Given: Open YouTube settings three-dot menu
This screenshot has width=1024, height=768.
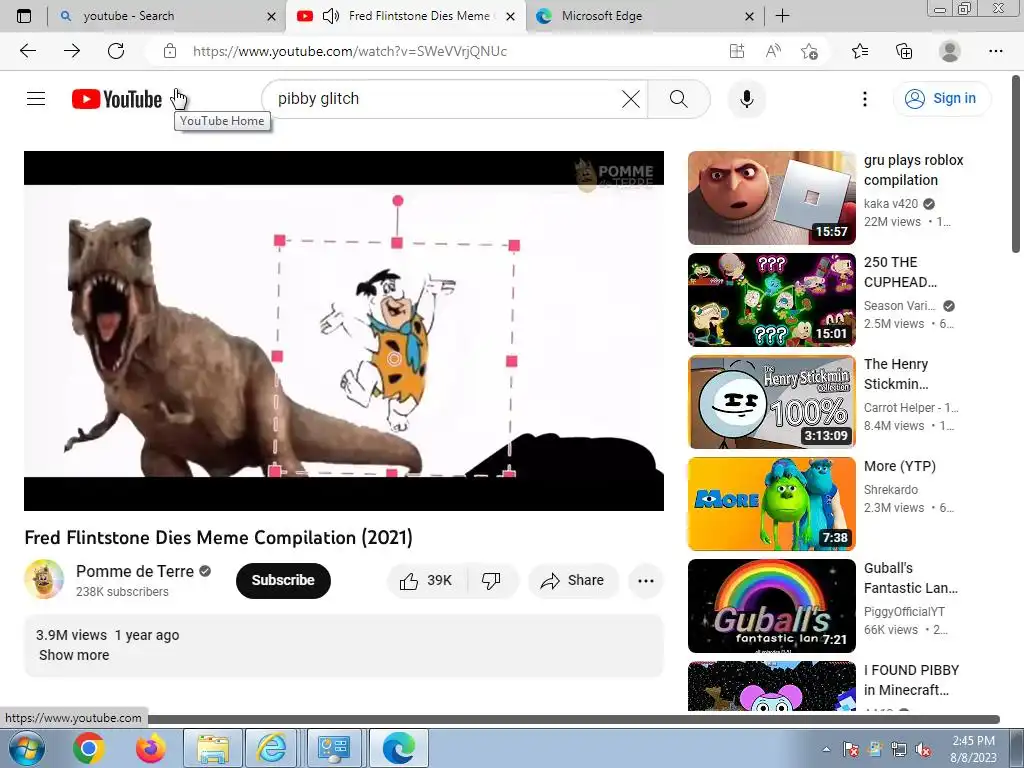Looking at the screenshot, I should point(865,99).
